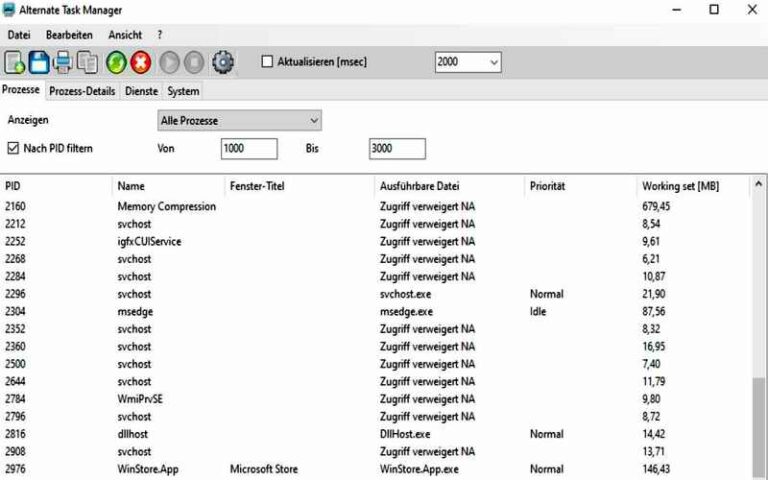Click the copy pages toolbar icon
The height and width of the screenshot is (480, 768).
click(88, 63)
